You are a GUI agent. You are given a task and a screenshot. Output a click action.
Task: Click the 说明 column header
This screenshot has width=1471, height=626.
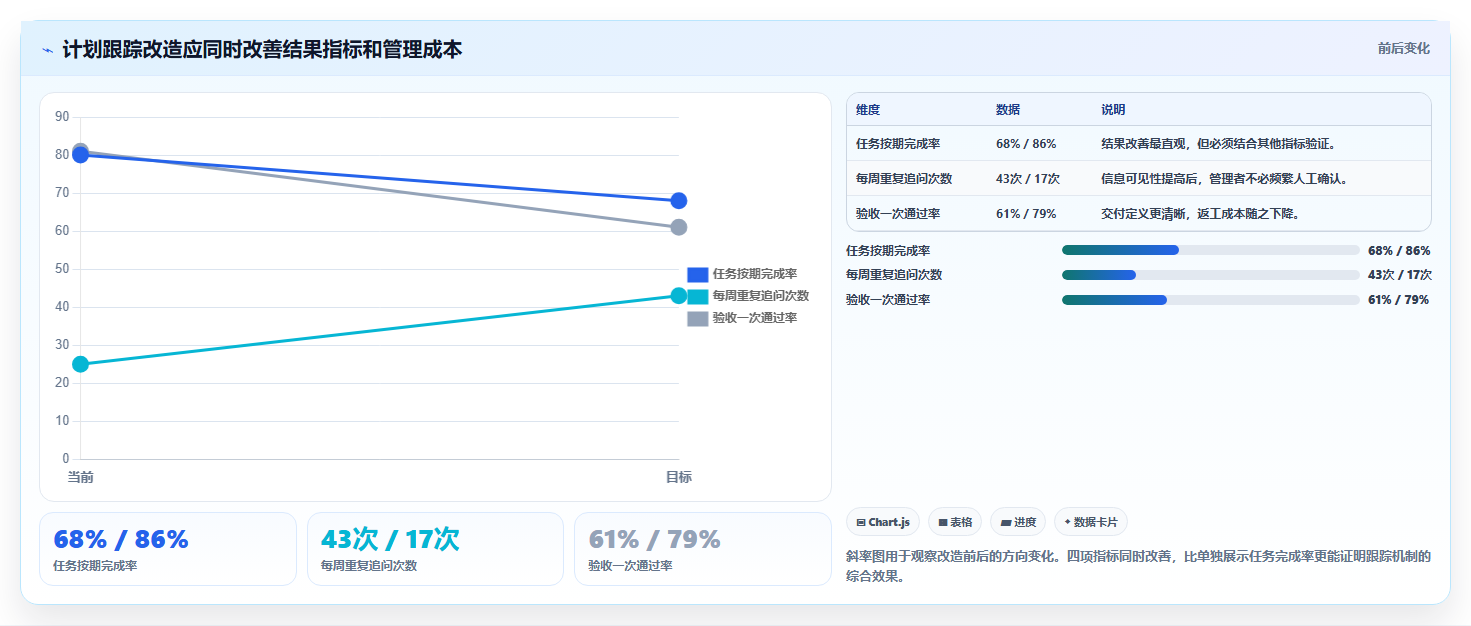[1113, 110]
